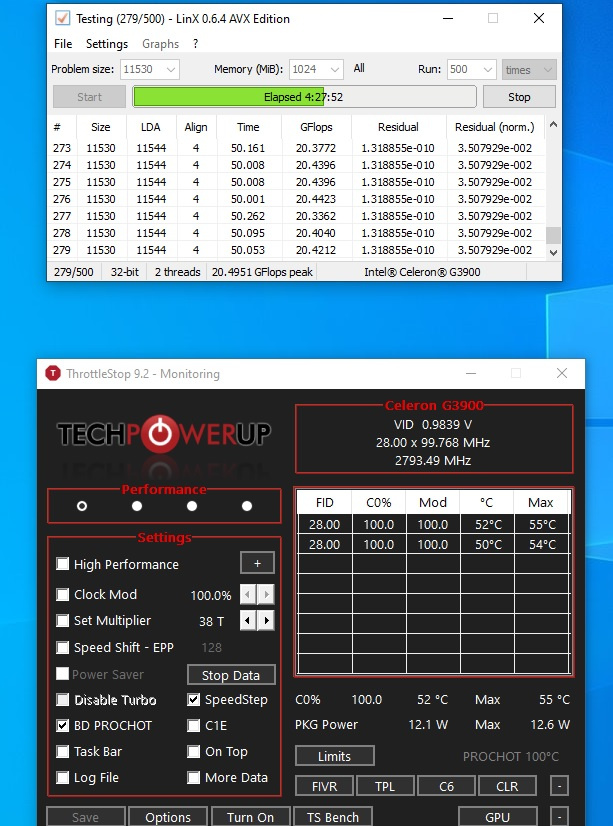
Task: Check the On Top option
Action: (194, 752)
